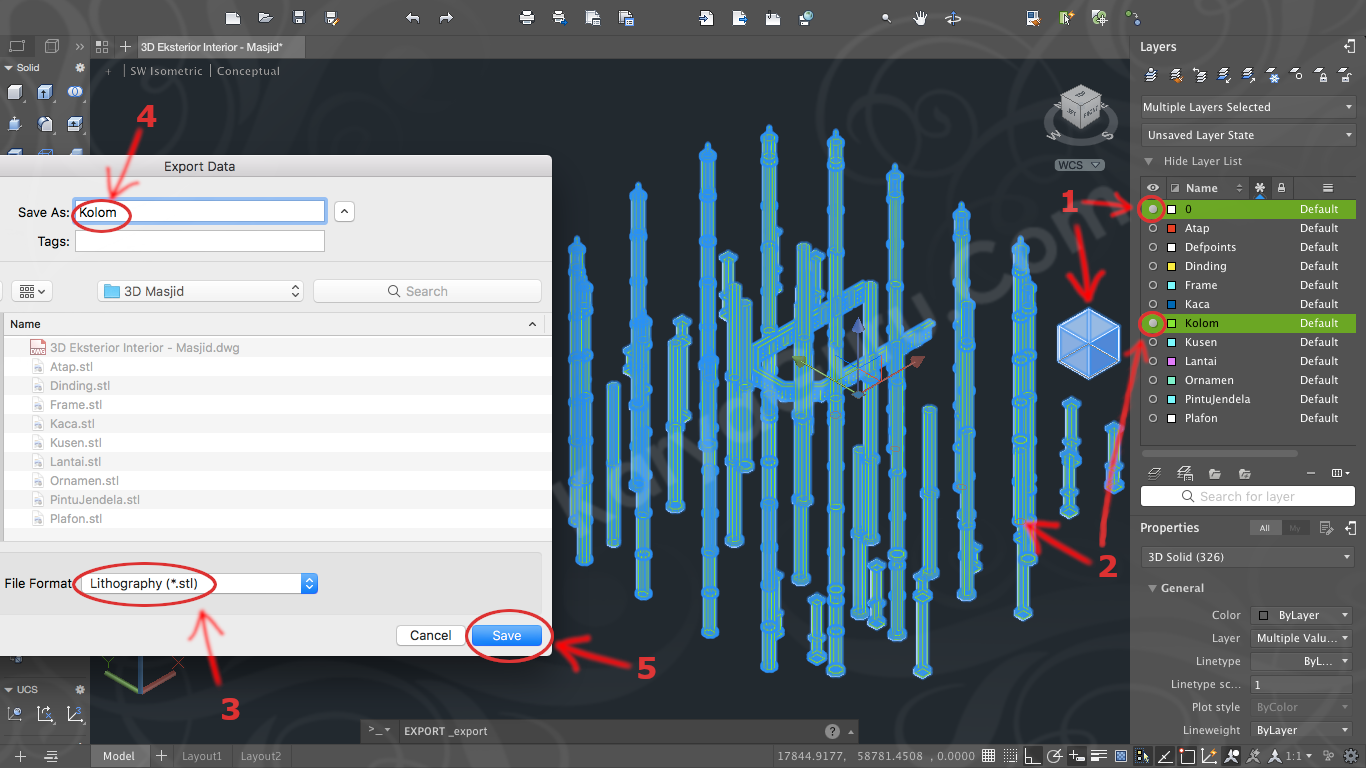The image size is (1366, 768).
Task: Open the Unsaved Layer State dropdown
Action: (x=1248, y=135)
